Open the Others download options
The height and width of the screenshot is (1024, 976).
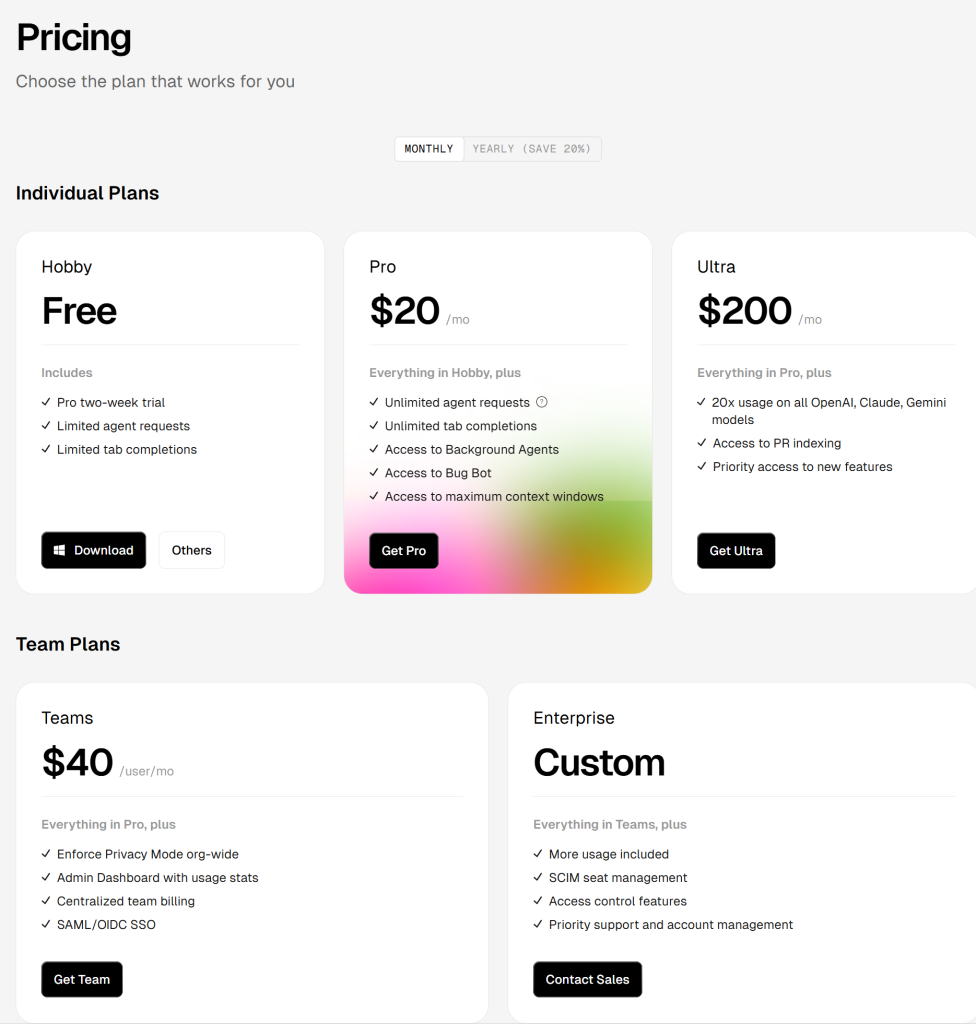coord(191,550)
